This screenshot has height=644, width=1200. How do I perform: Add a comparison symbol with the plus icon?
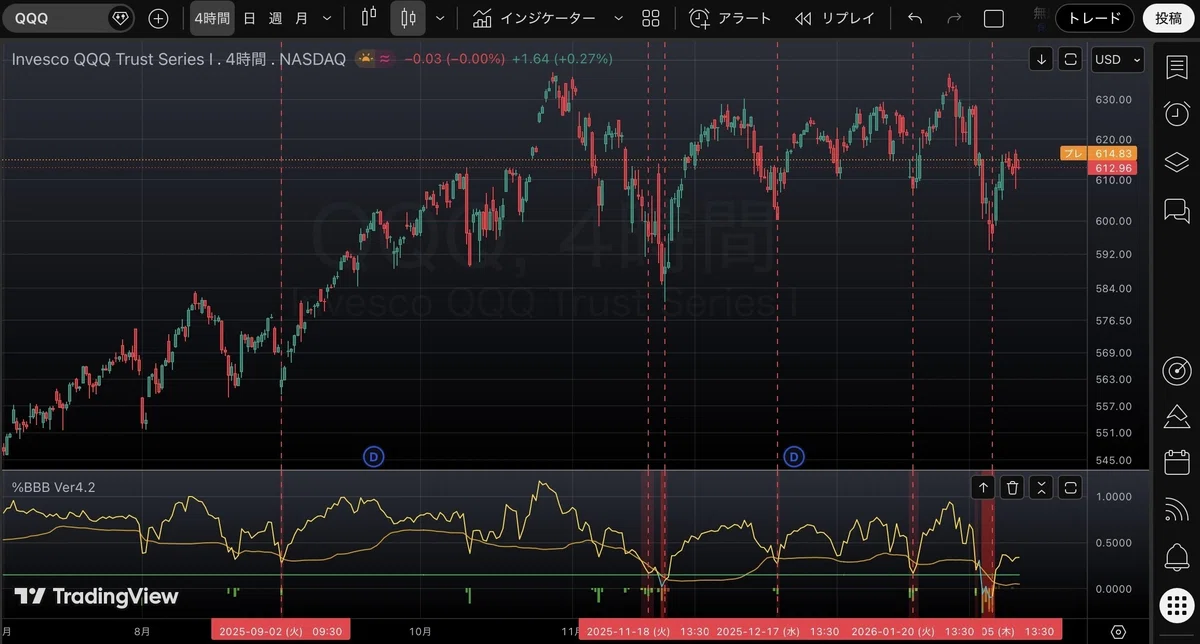(158, 18)
